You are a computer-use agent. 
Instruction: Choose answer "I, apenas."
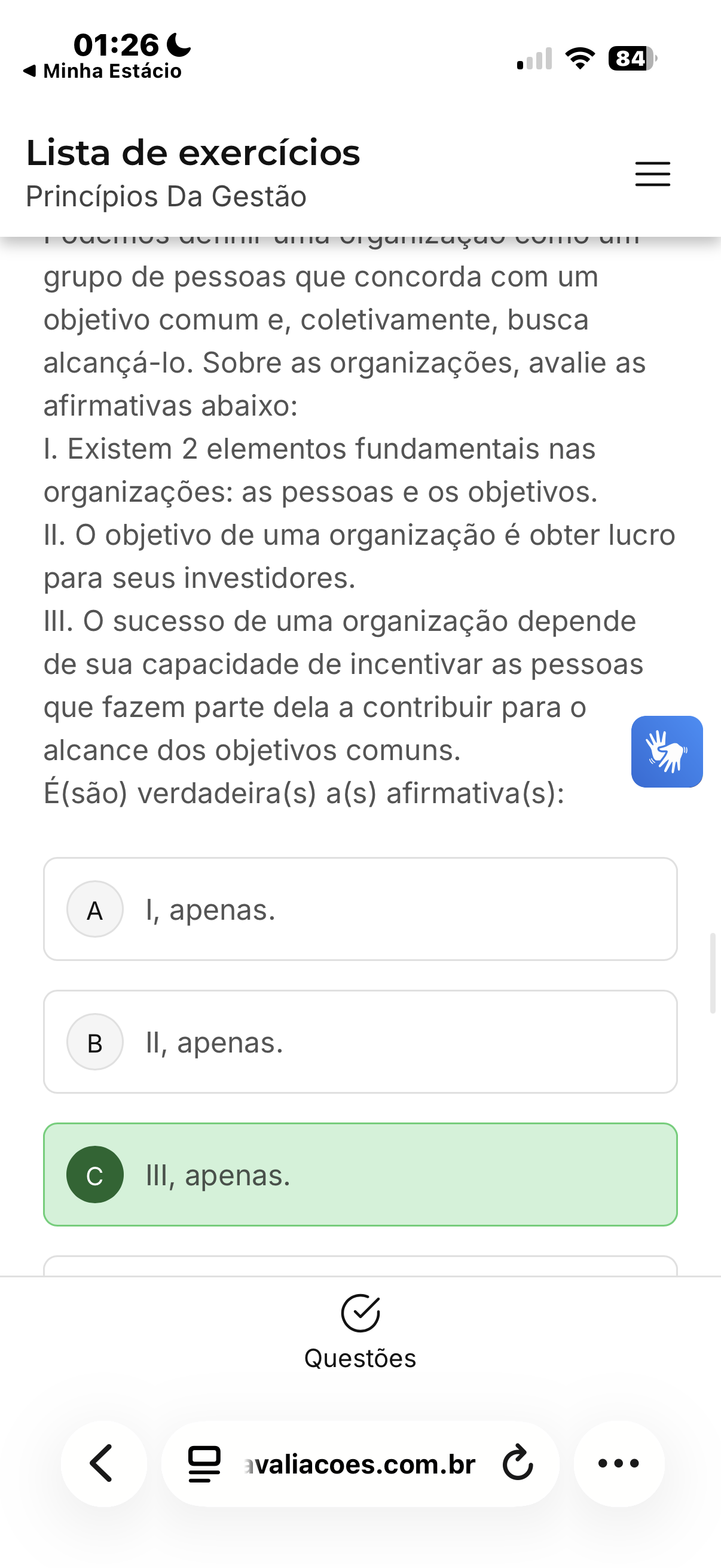pyautogui.click(x=210, y=910)
